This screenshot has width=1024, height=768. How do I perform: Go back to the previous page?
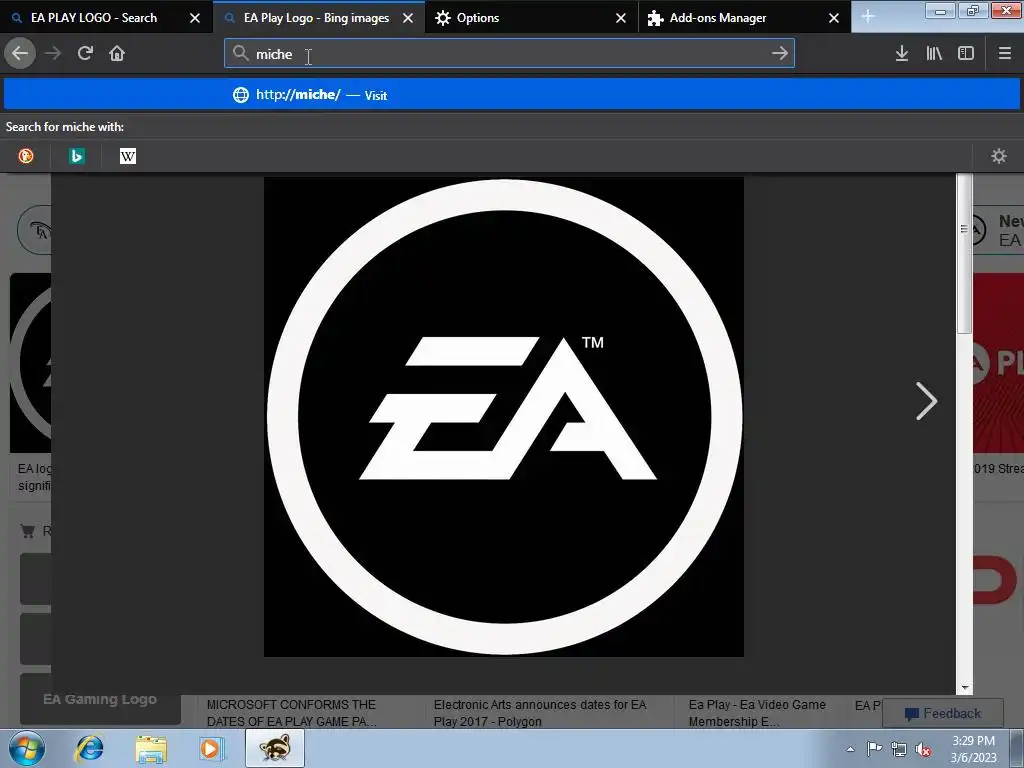[20, 54]
